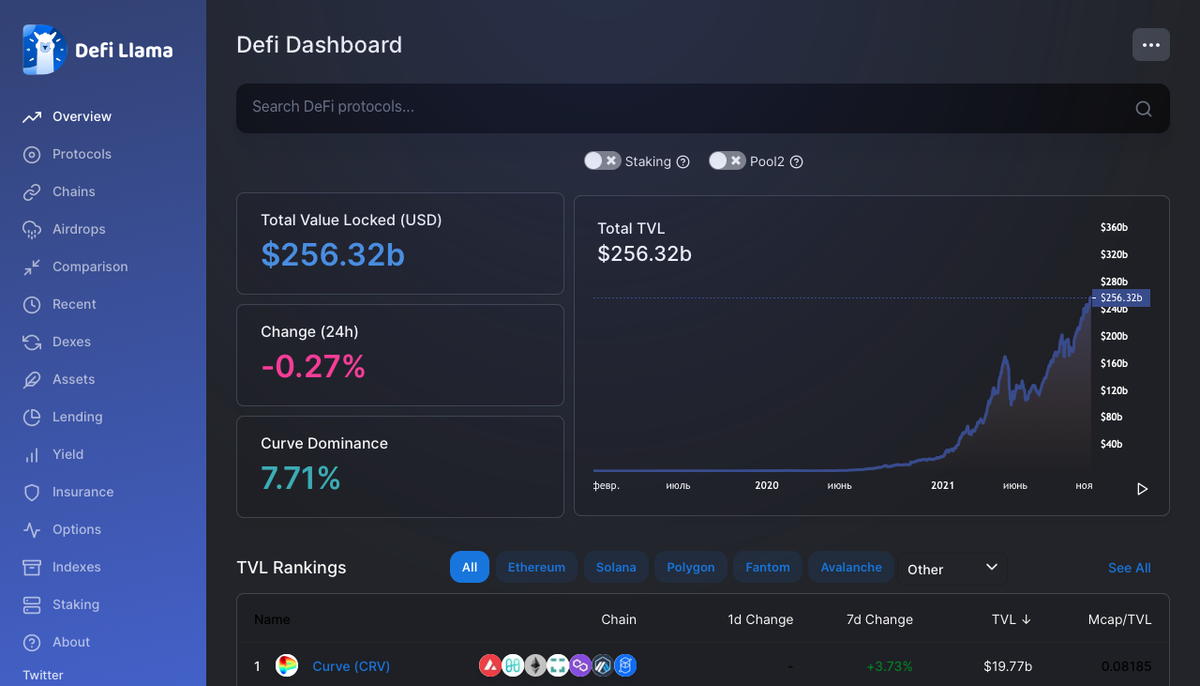The width and height of the screenshot is (1200, 686).
Task: Click the Name column header
Action: tap(272, 620)
